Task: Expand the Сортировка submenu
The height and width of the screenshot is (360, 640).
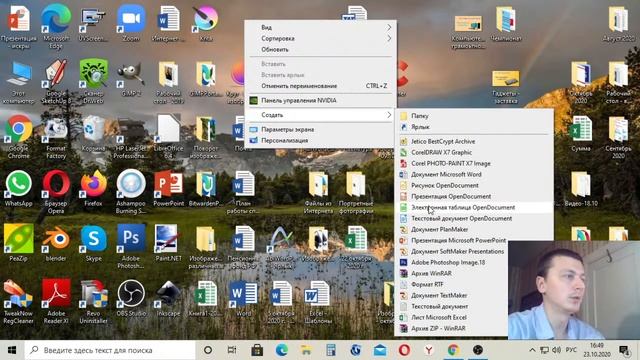Action: tap(320, 38)
